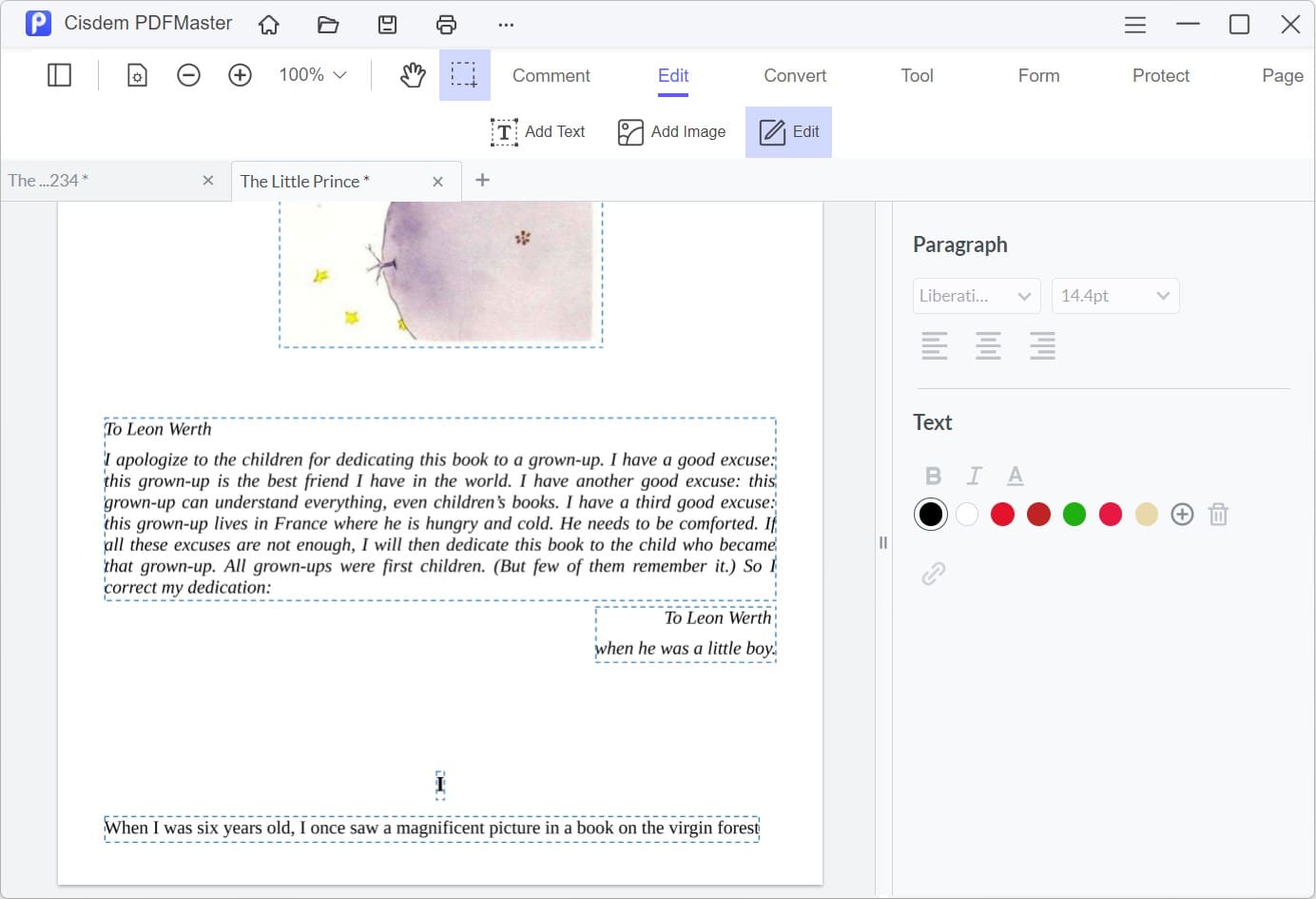Click the hyperlink chain icon
Viewport: 1316px width, 899px height.
point(934,574)
